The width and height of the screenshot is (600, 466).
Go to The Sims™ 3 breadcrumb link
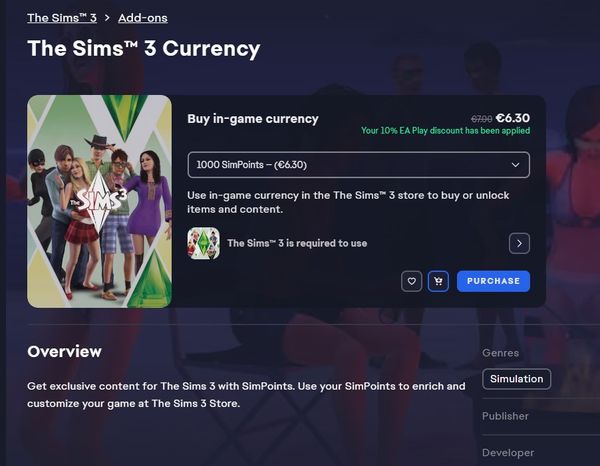62,18
